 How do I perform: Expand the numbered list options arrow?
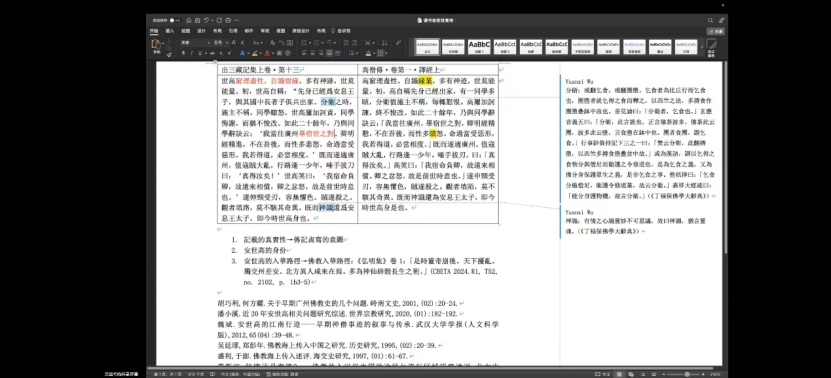323,42
